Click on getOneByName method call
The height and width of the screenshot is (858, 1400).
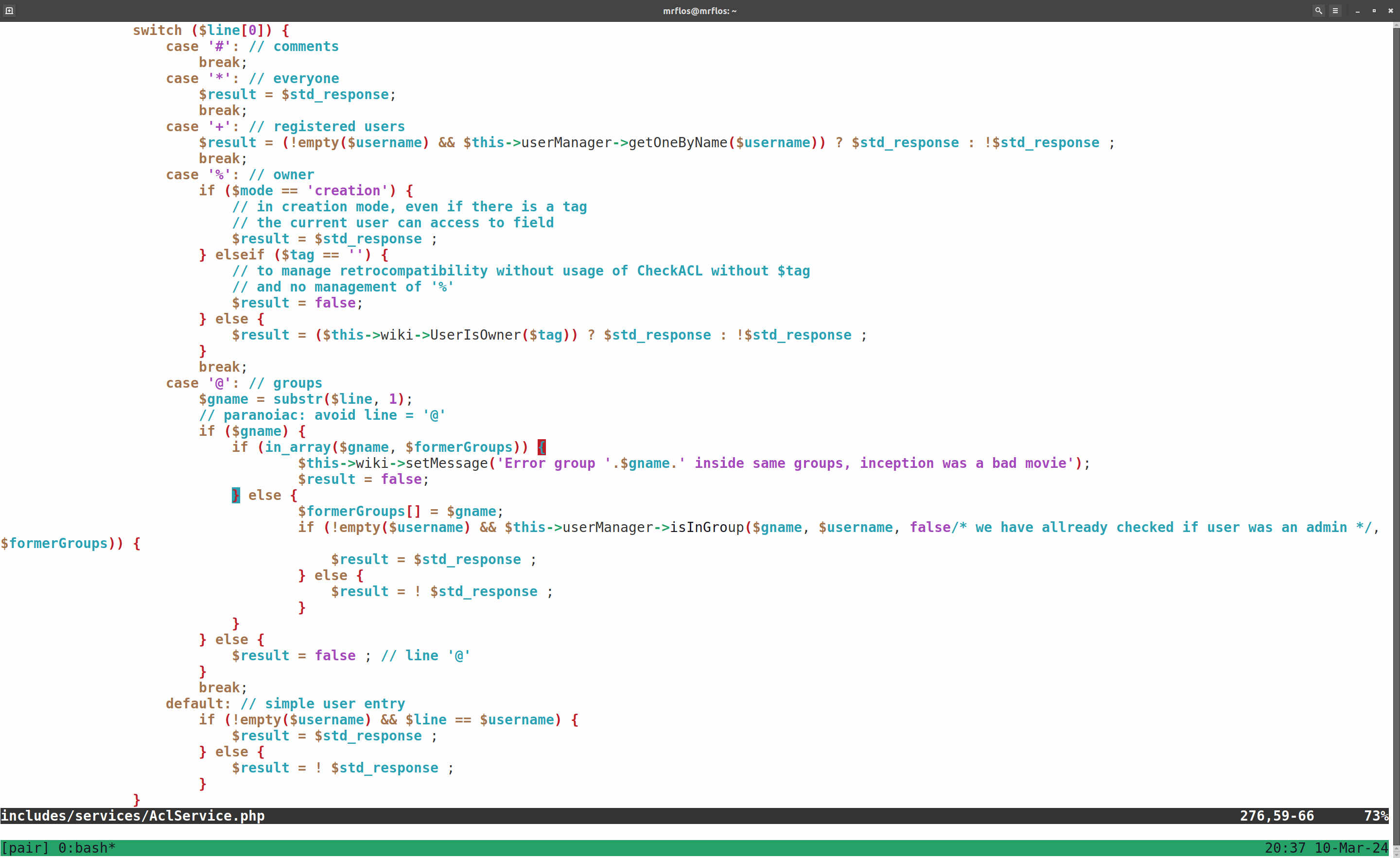[x=678, y=142]
